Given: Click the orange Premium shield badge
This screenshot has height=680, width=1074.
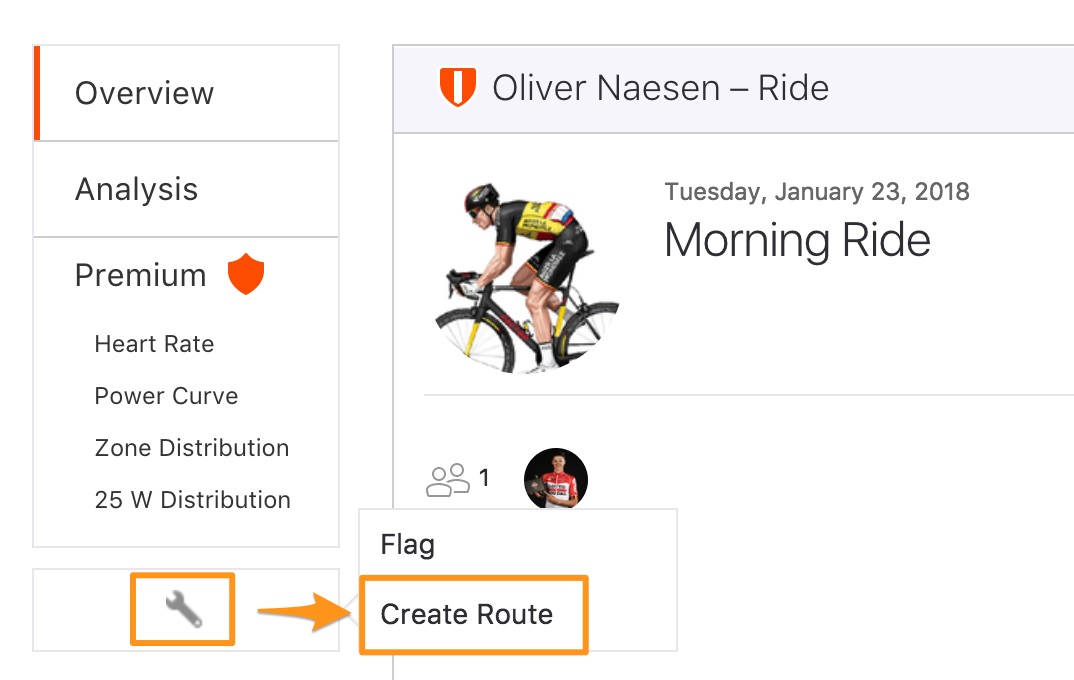Looking at the screenshot, I should point(246,274).
